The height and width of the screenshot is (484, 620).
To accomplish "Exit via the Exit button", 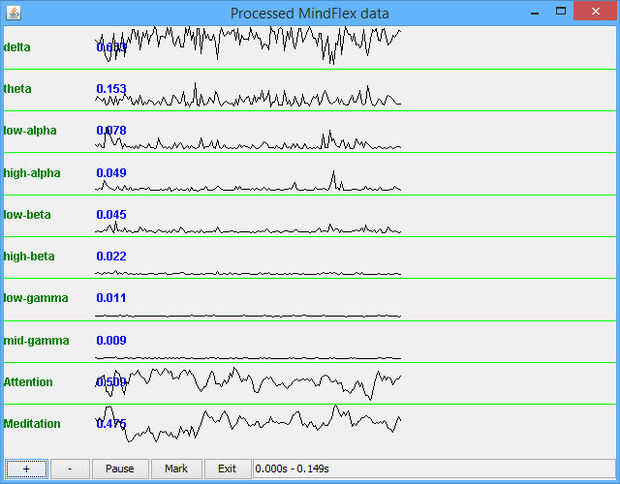I will [227, 469].
